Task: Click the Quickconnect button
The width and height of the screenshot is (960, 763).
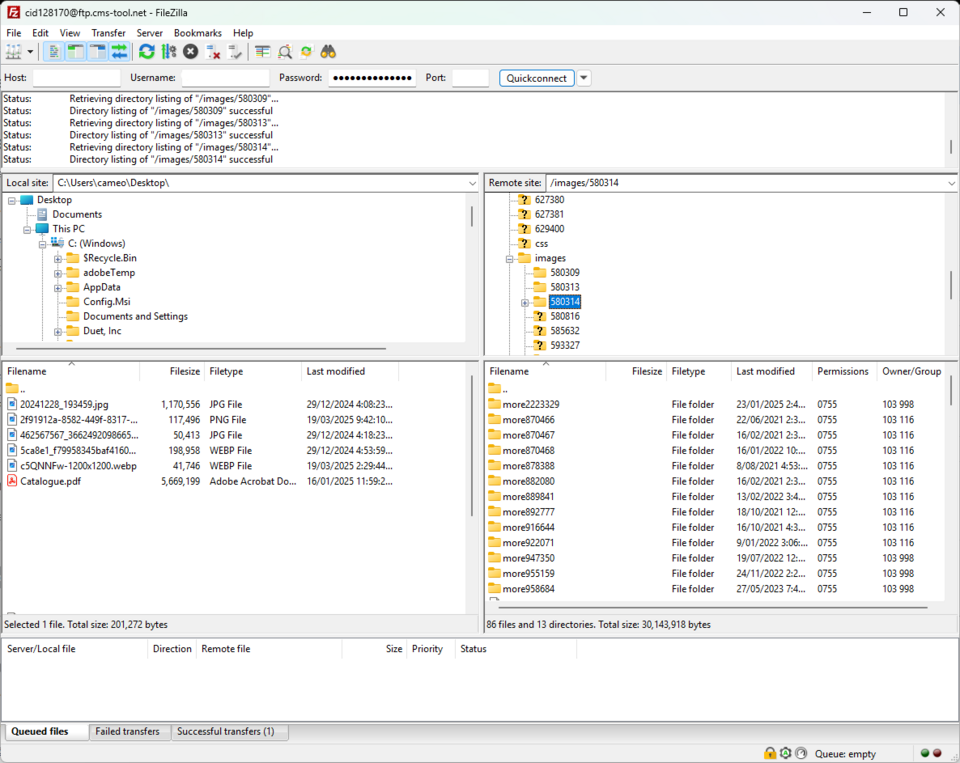Action: tap(537, 78)
